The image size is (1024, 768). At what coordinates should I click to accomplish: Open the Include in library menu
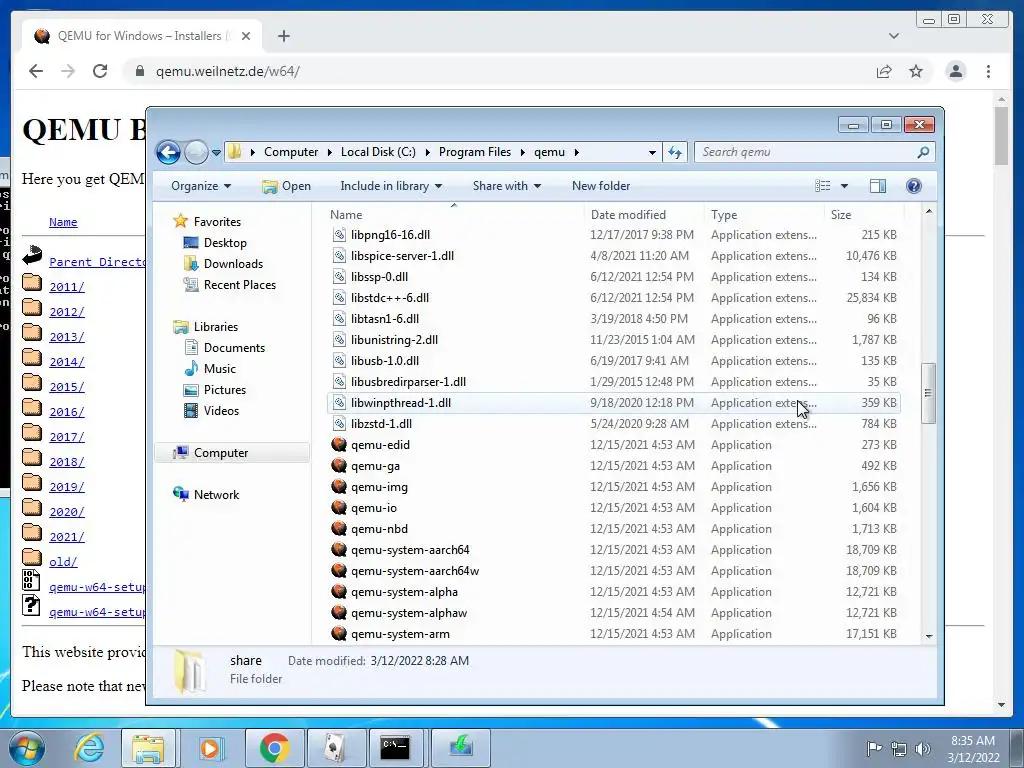tap(391, 186)
